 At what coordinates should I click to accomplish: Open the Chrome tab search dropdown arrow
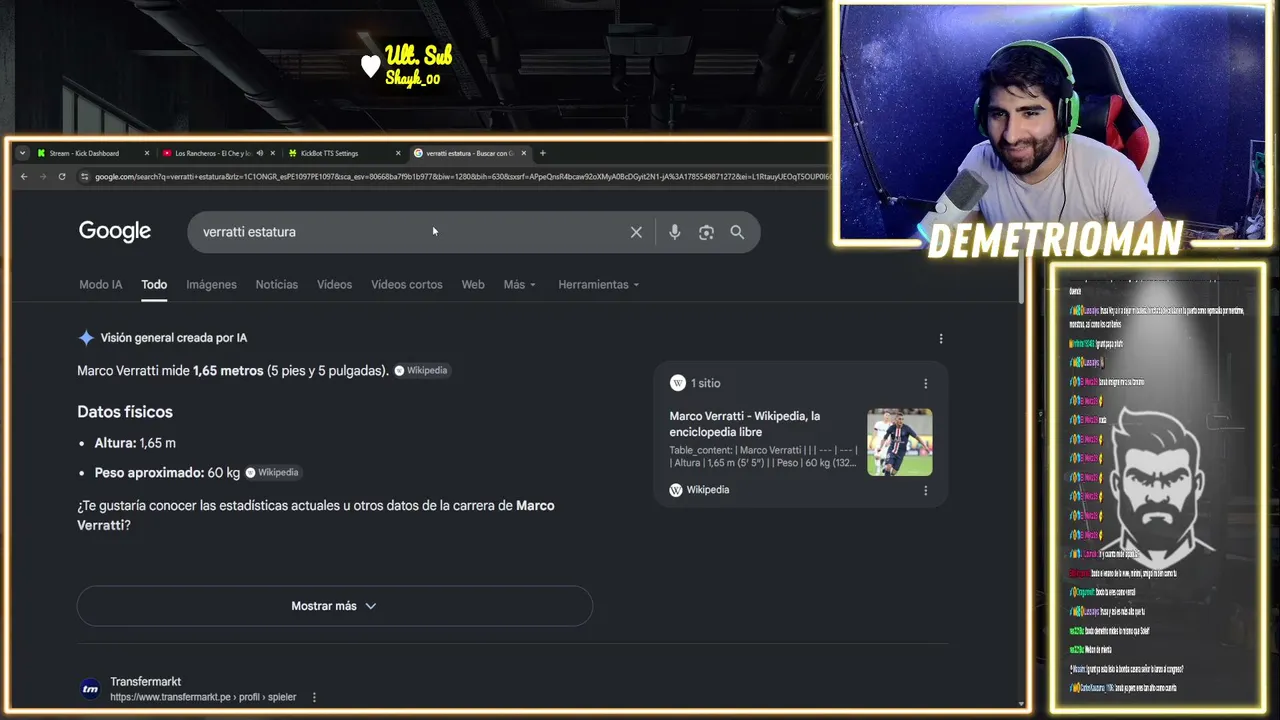(22, 153)
